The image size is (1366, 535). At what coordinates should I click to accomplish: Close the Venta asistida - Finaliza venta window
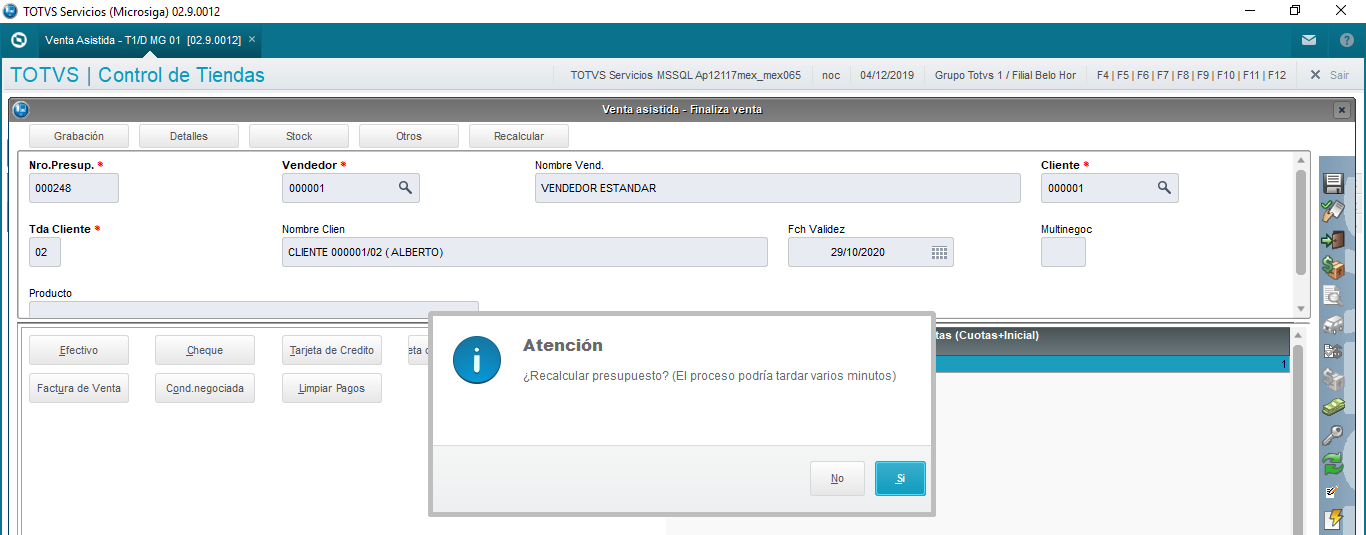click(1342, 110)
